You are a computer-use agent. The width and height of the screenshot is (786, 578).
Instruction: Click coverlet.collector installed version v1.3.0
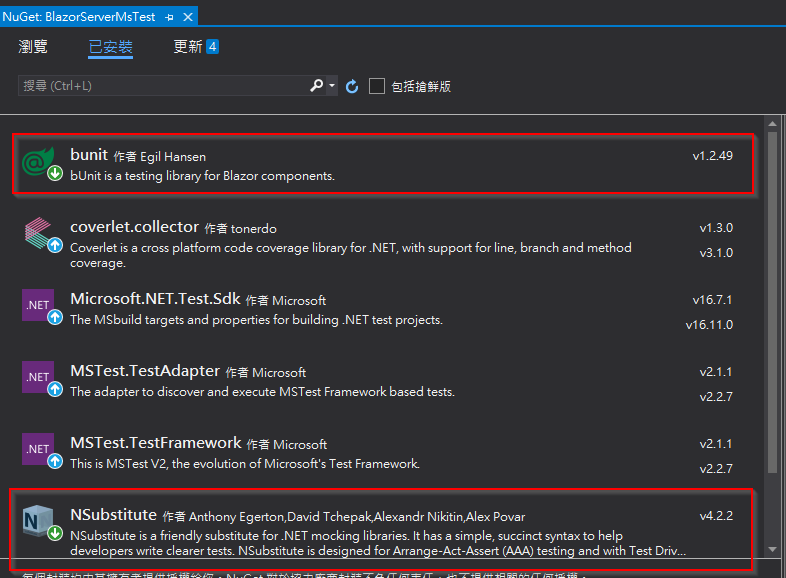(716, 228)
